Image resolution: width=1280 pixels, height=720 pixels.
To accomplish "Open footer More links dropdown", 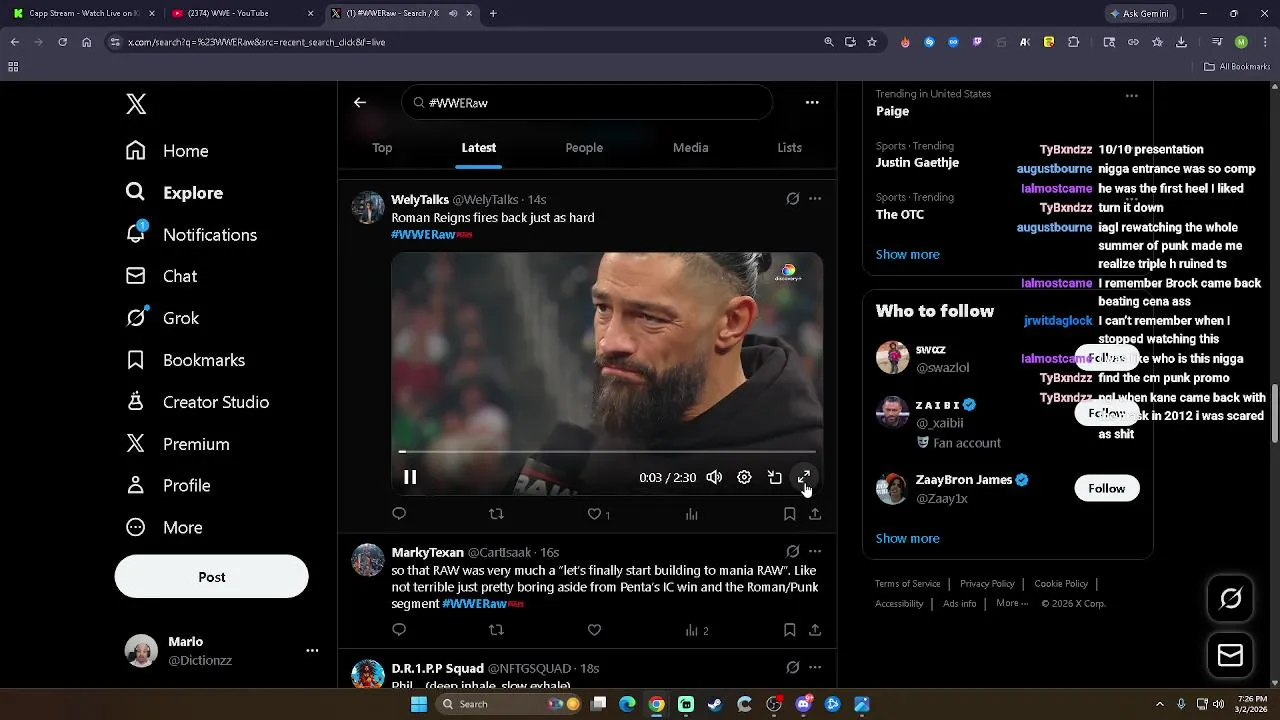I will [x=1012, y=603].
